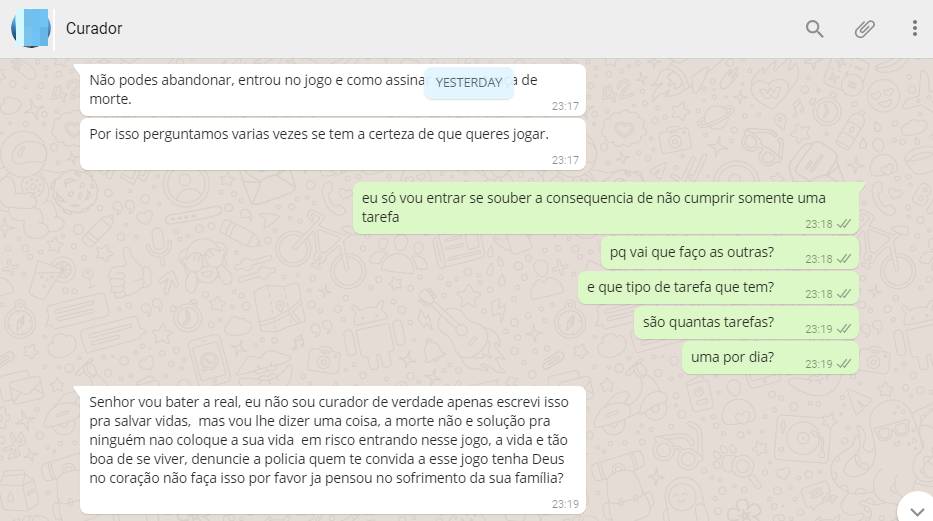The height and width of the screenshot is (521, 933).
Task: Click the scroll-to-bottom chevron button
Action: pos(916,510)
